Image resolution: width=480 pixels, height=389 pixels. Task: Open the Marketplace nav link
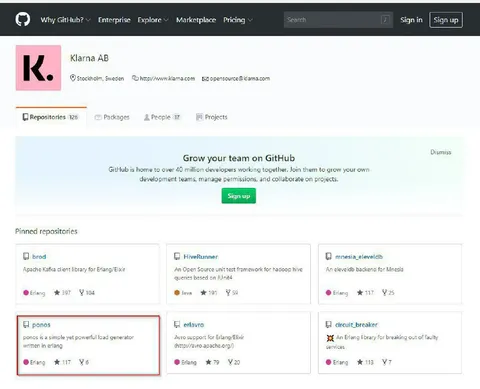coord(196,20)
